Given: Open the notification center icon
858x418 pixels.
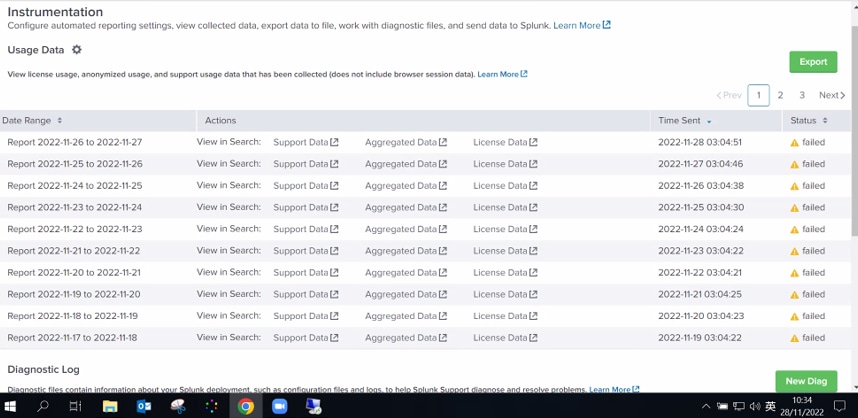Looking at the screenshot, I should [839, 406].
